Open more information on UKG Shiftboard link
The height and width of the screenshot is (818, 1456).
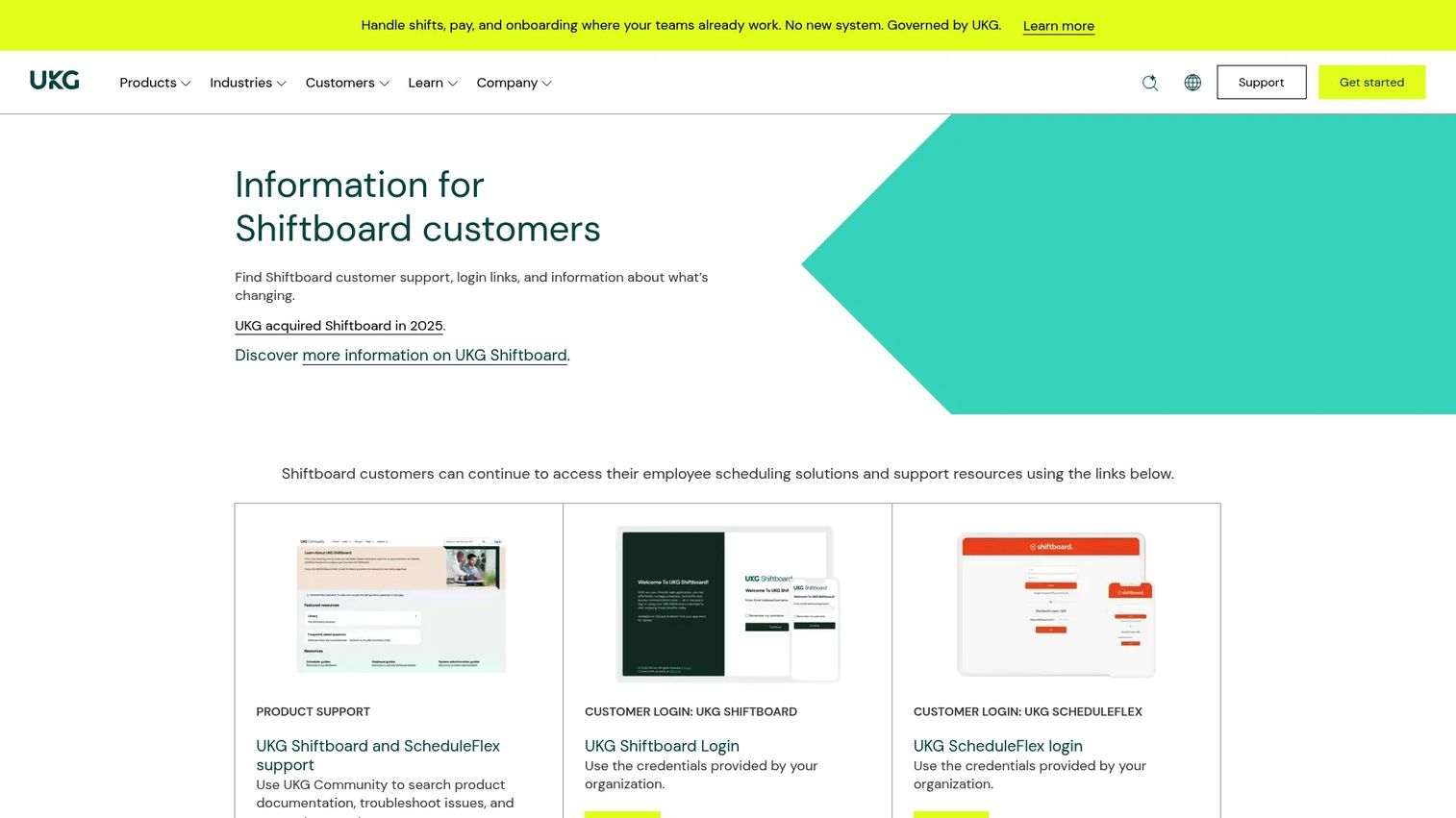[x=435, y=355]
